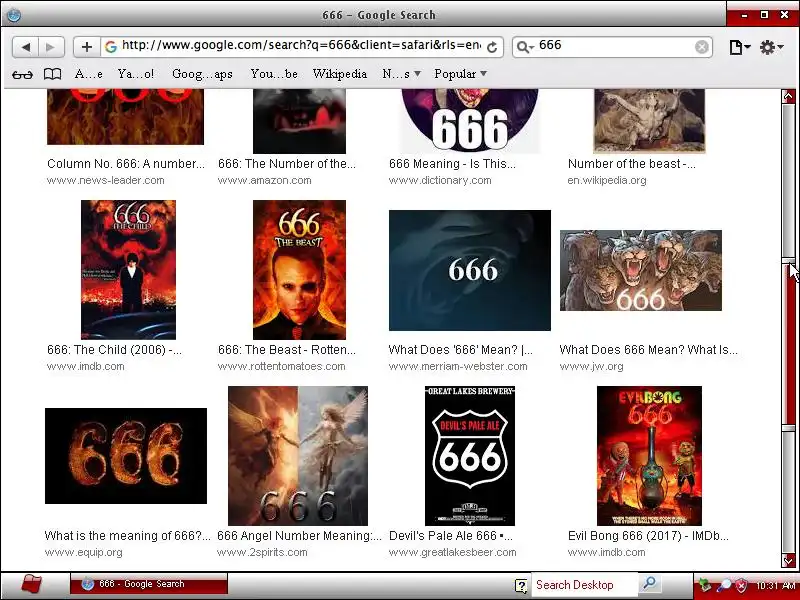
Task: Expand the Popular bookmarks folder
Action: [x=460, y=74]
